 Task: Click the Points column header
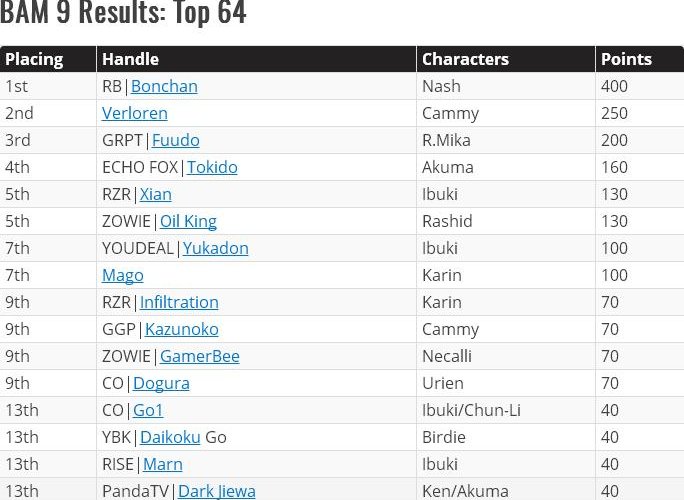[626, 59]
